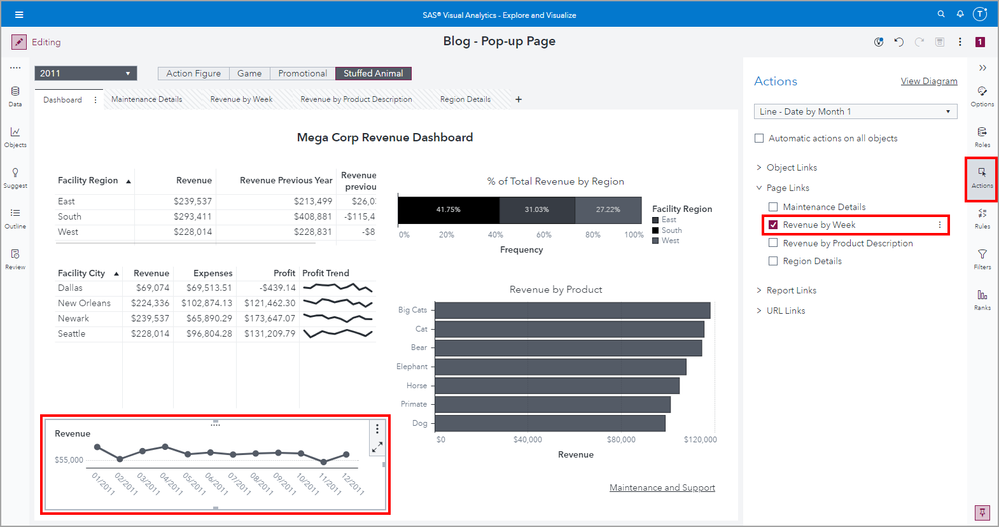Click the West legend color swatch
The image size is (999, 527).
coord(656,240)
